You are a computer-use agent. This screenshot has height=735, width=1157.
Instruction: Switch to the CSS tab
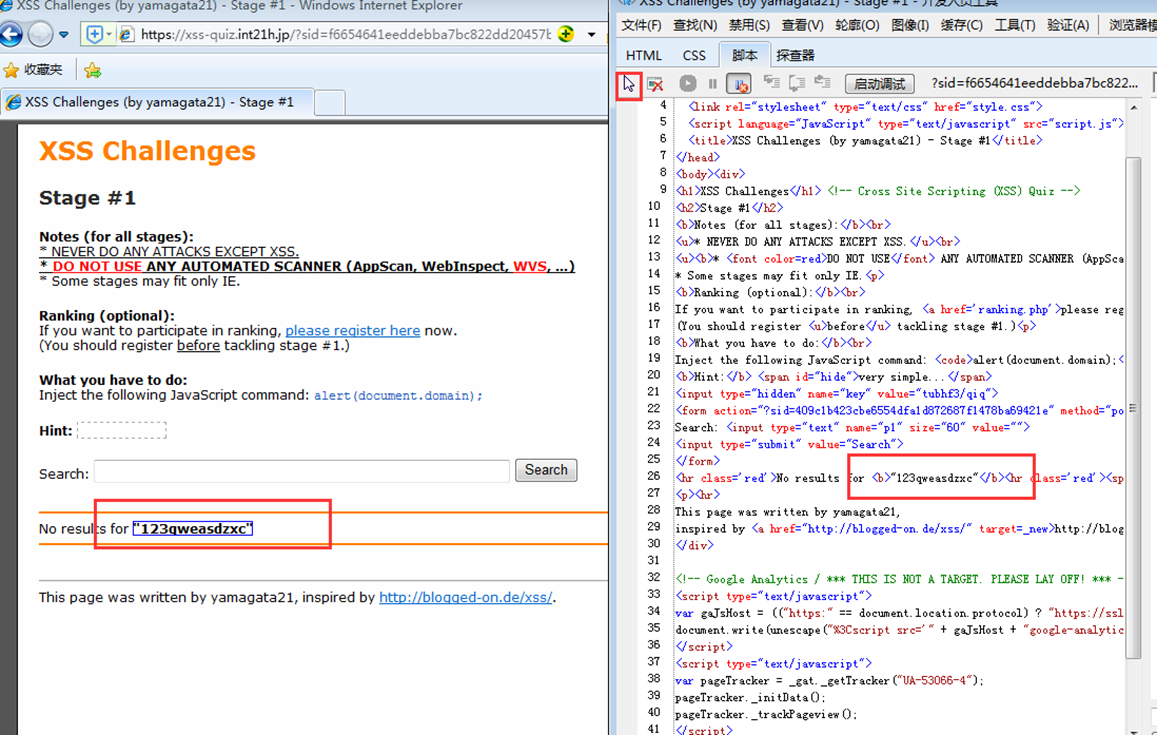(x=694, y=55)
